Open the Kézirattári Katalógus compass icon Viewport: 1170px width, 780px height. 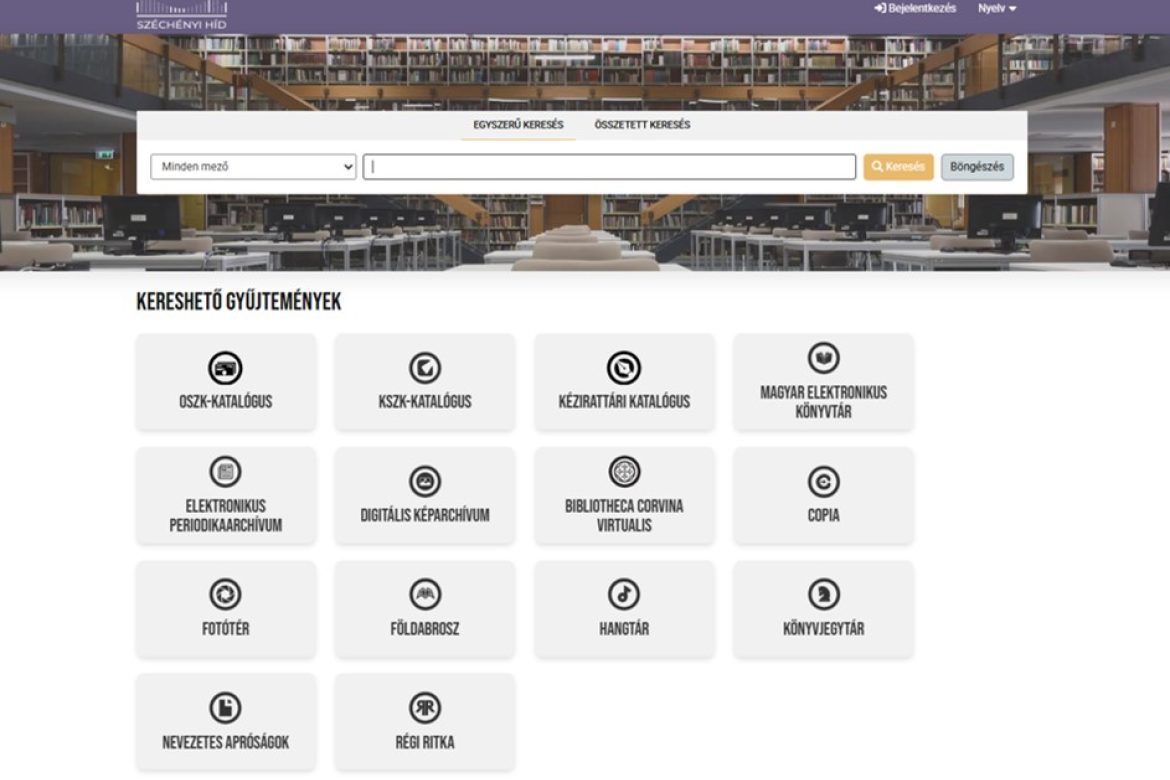pyautogui.click(x=624, y=368)
